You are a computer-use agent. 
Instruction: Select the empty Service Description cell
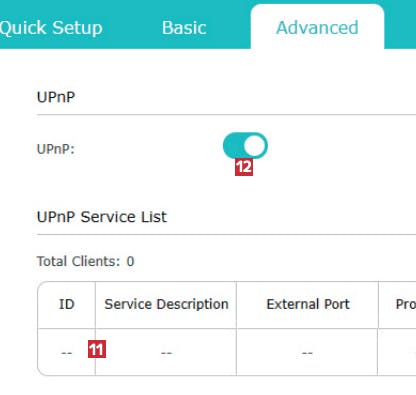point(166,352)
